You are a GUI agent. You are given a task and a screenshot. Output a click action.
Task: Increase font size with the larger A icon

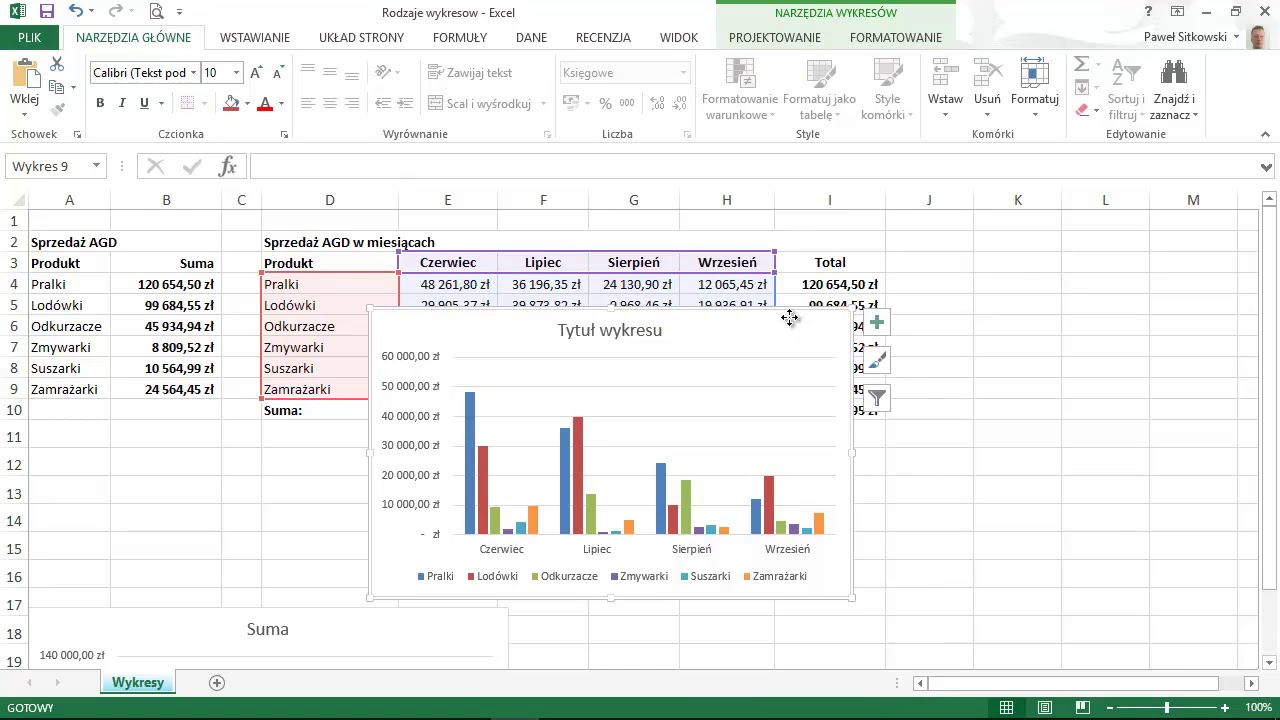click(x=256, y=73)
